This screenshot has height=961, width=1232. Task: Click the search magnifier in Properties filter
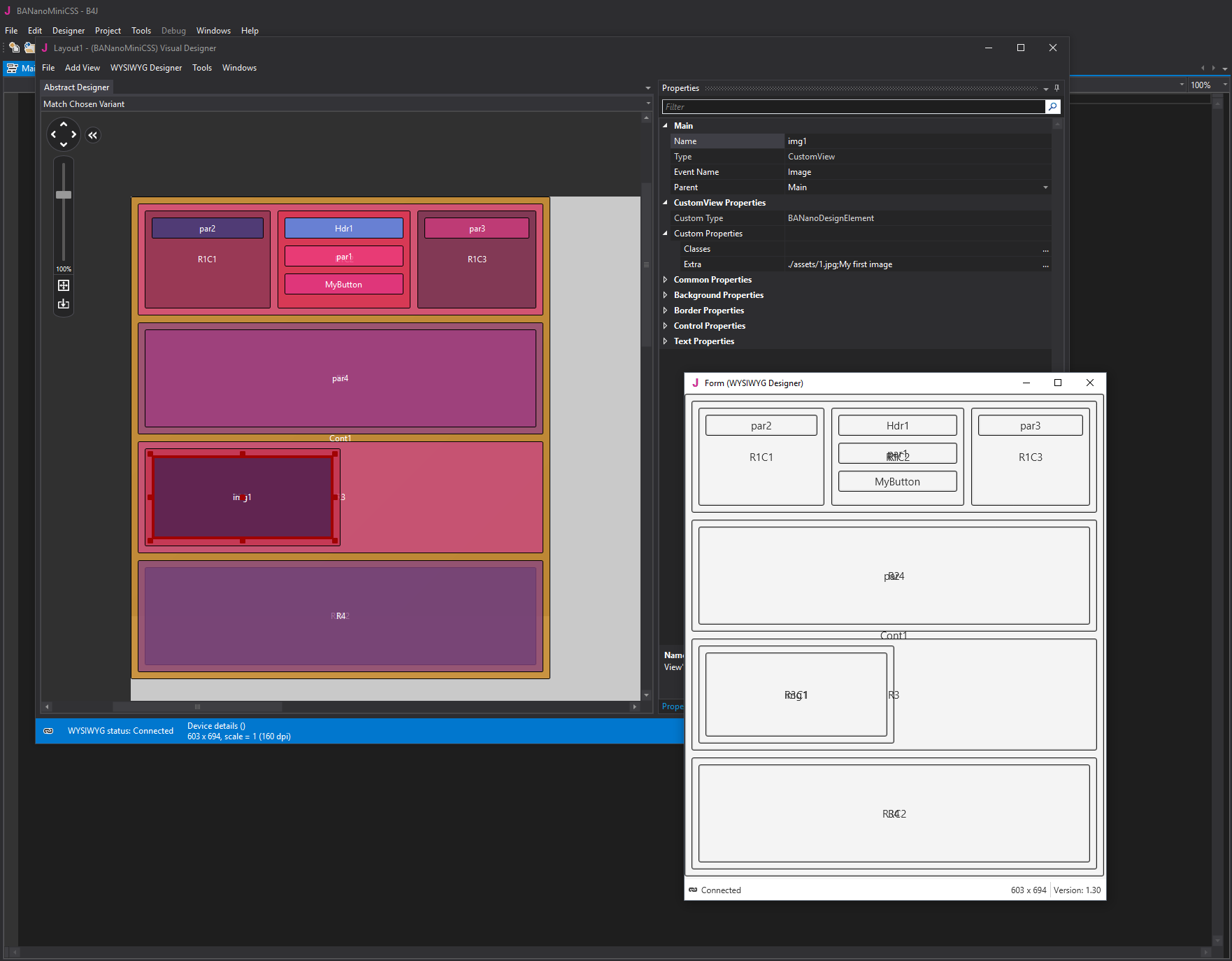(1052, 107)
